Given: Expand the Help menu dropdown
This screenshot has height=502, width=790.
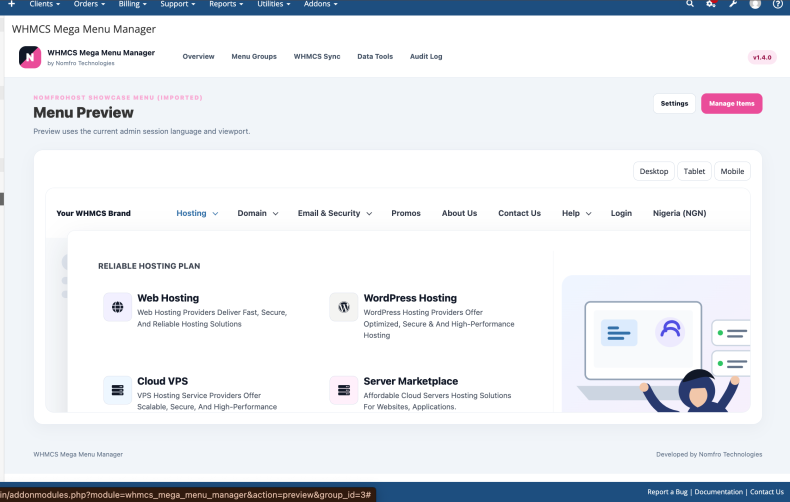Looking at the screenshot, I should click(x=576, y=213).
